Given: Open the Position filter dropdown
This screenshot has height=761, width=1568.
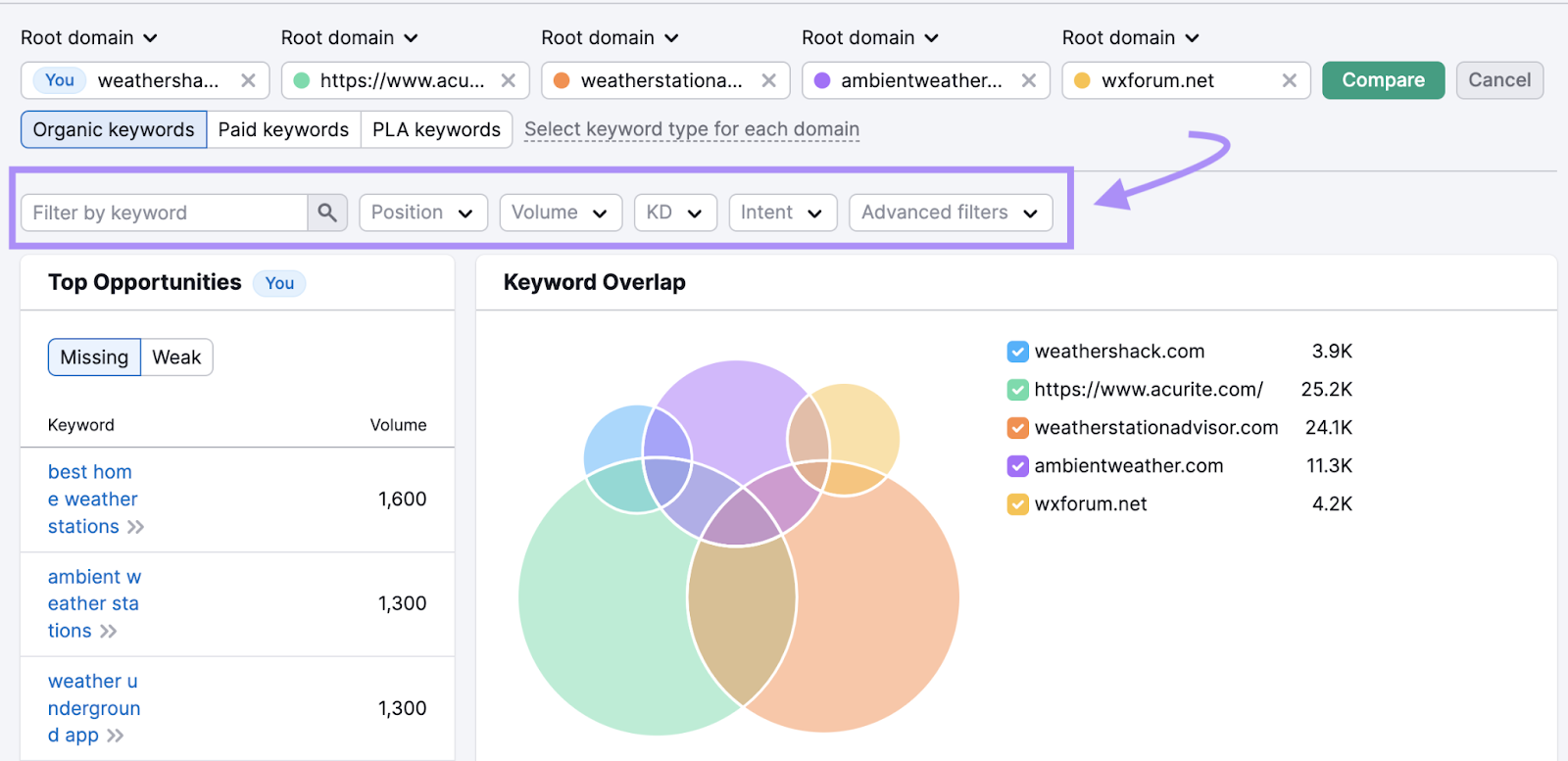Looking at the screenshot, I should click(423, 213).
